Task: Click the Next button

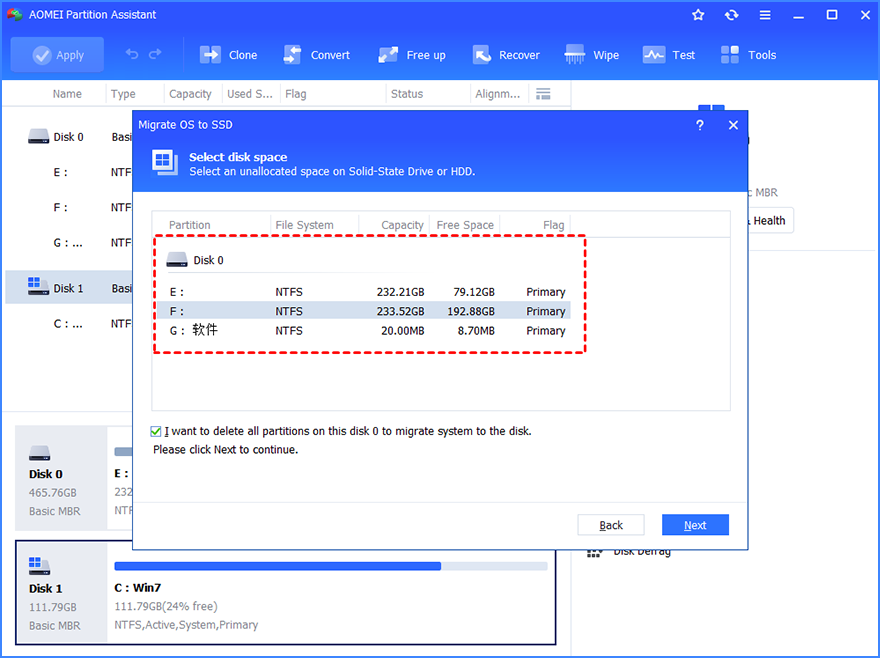Action: (x=695, y=525)
